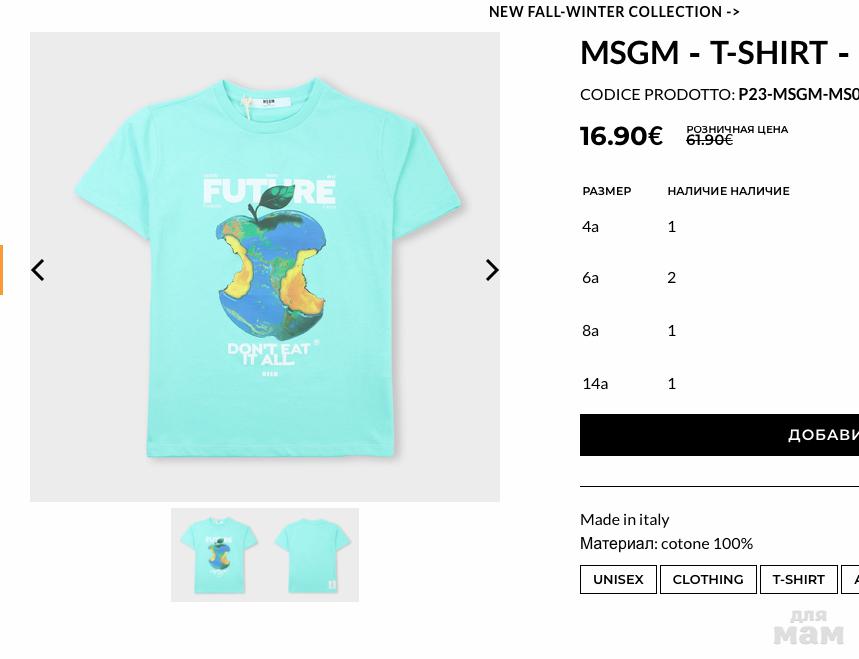The height and width of the screenshot is (659, 859).
Task: Click the crossed-out 61.90€ retail price
Action: [x=709, y=140]
